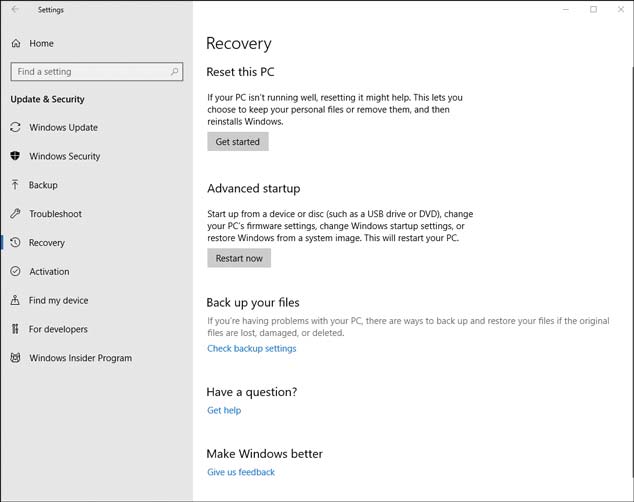
Task: Click the Windows Insider Program cat icon
Action: point(15,358)
